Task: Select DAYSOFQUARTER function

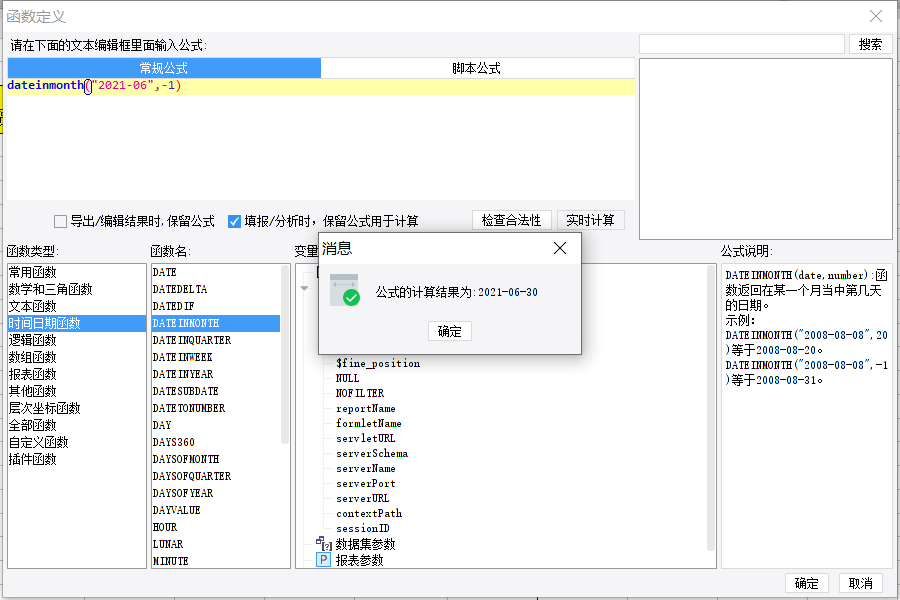Action: 216,476
